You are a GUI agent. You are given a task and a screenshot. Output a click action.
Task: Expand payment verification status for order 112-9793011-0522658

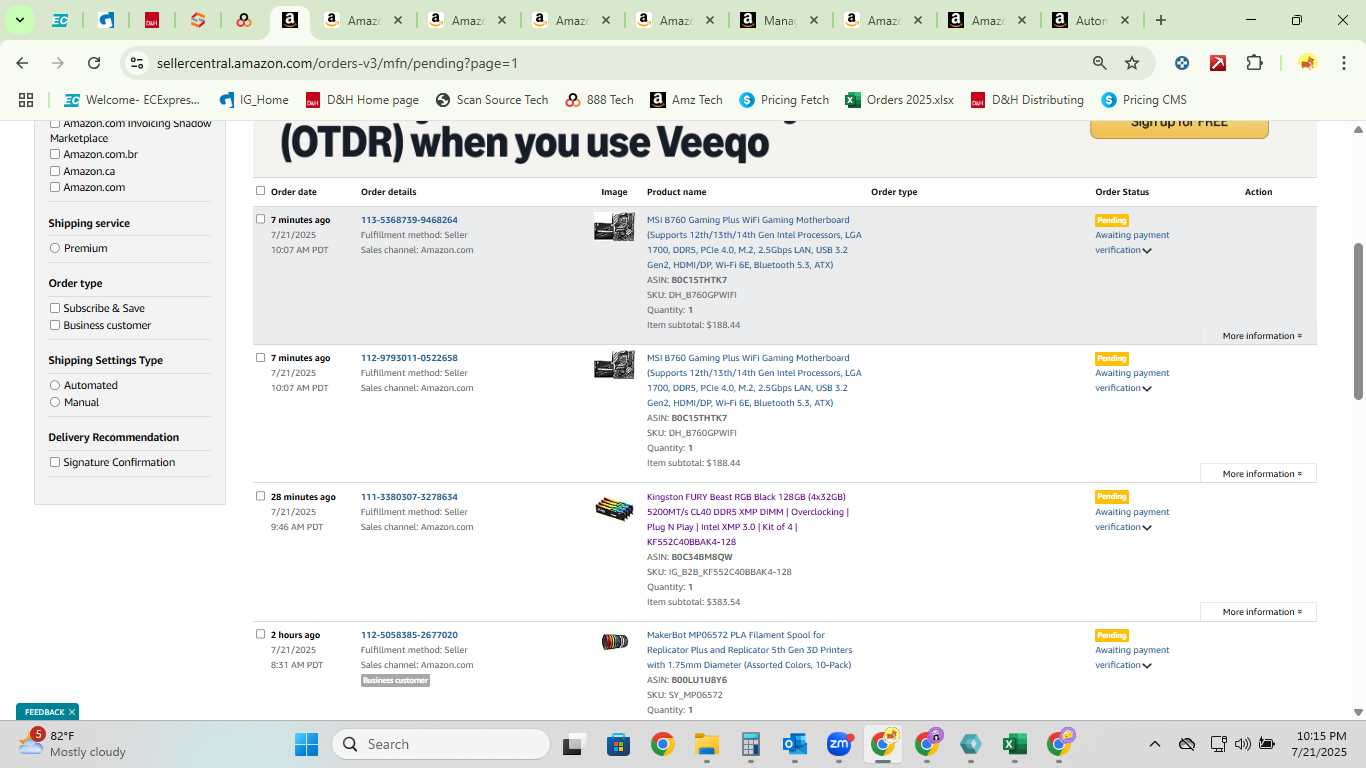tap(1147, 389)
